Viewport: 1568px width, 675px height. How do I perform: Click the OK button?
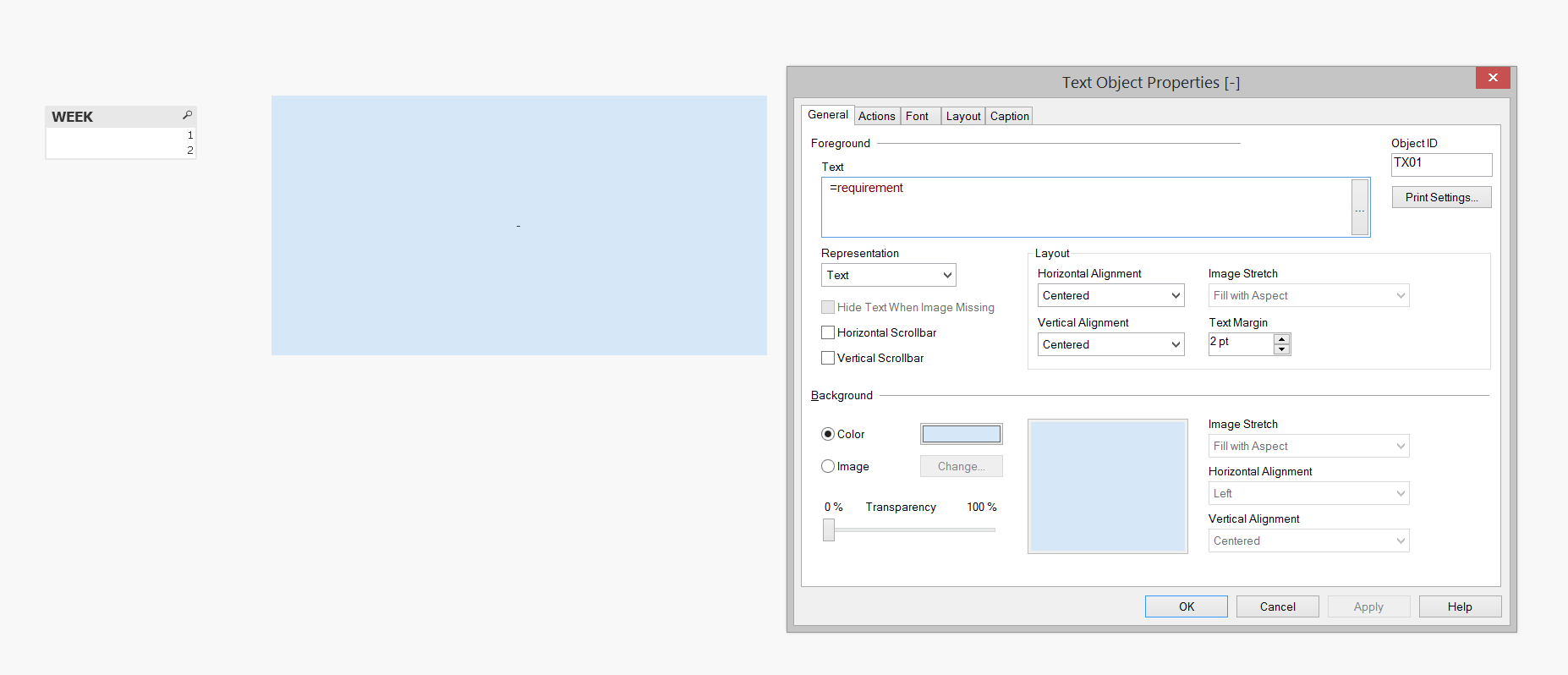pyautogui.click(x=1187, y=606)
